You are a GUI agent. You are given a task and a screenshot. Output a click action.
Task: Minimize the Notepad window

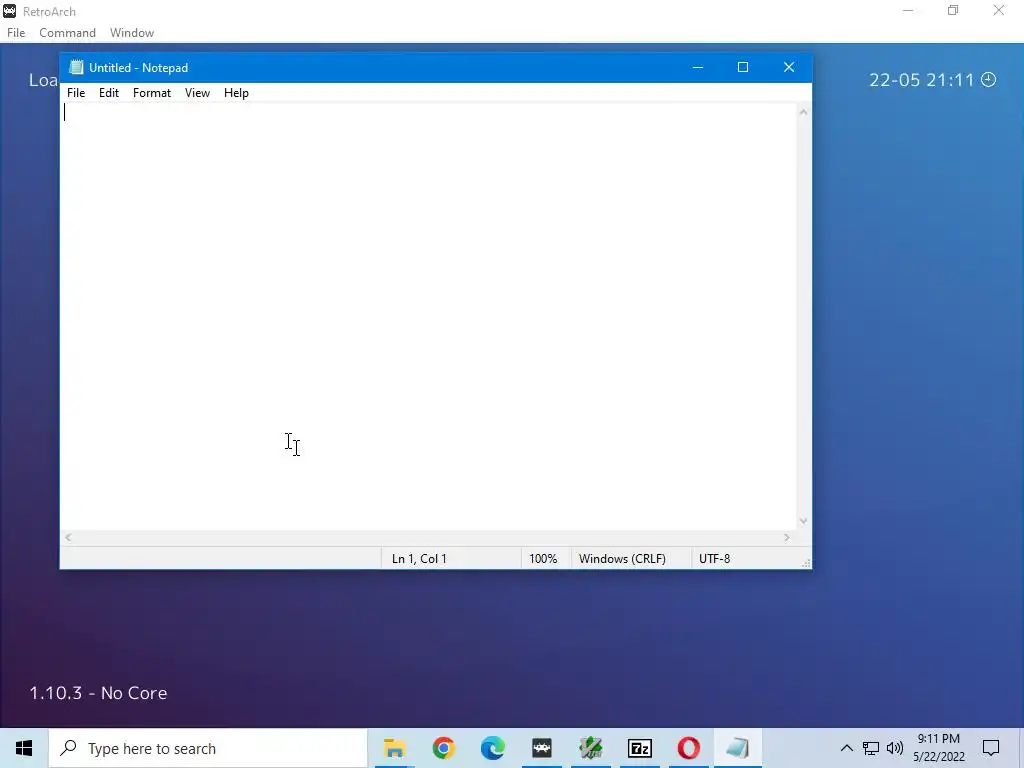coord(697,67)
